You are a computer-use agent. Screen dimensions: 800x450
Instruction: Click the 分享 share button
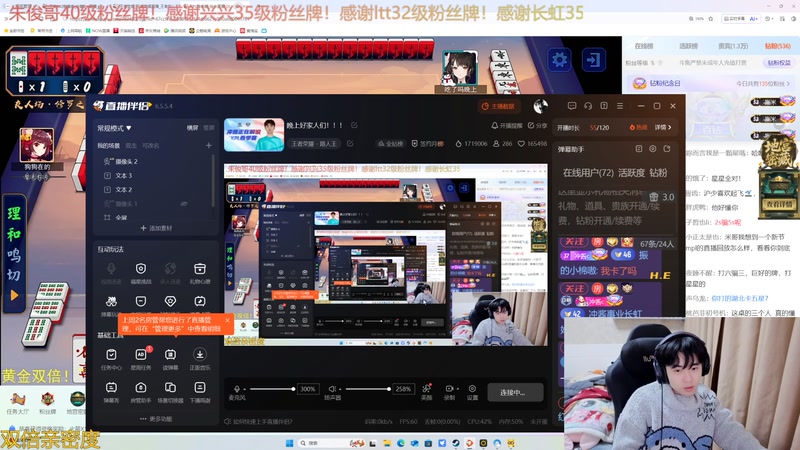coord(537,126)
